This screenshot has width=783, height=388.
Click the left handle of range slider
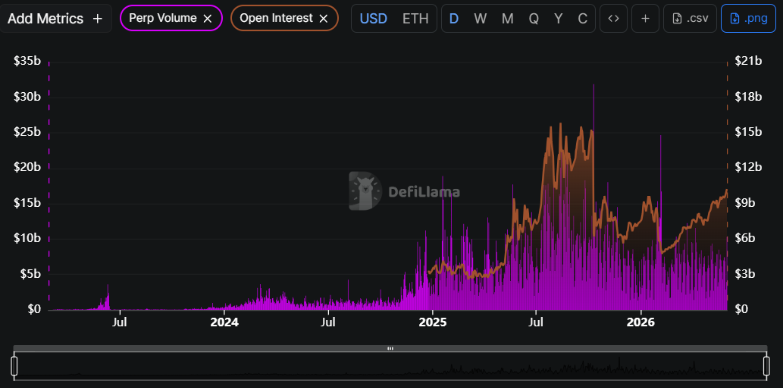click(14, 366)
